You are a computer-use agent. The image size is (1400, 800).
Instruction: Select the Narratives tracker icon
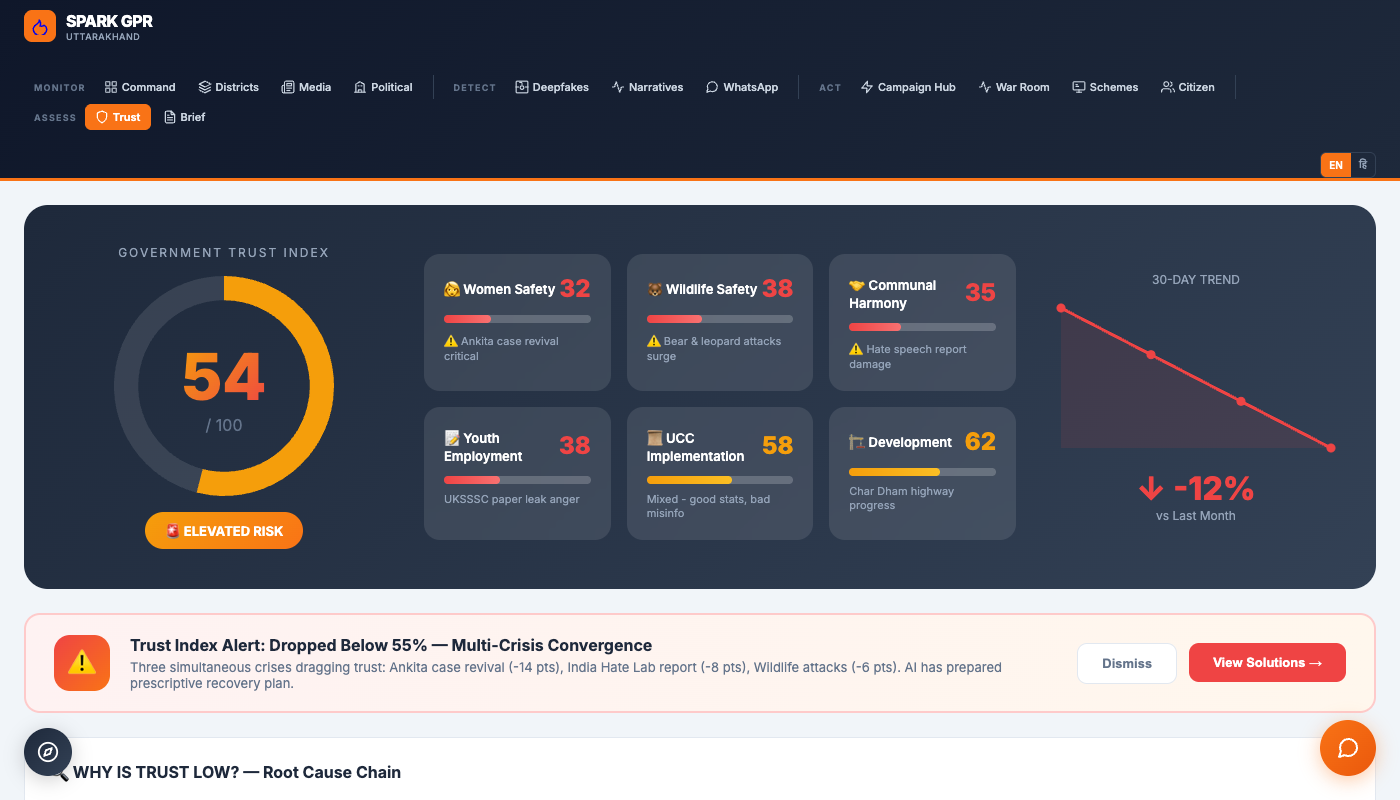[x=617, y=87]
